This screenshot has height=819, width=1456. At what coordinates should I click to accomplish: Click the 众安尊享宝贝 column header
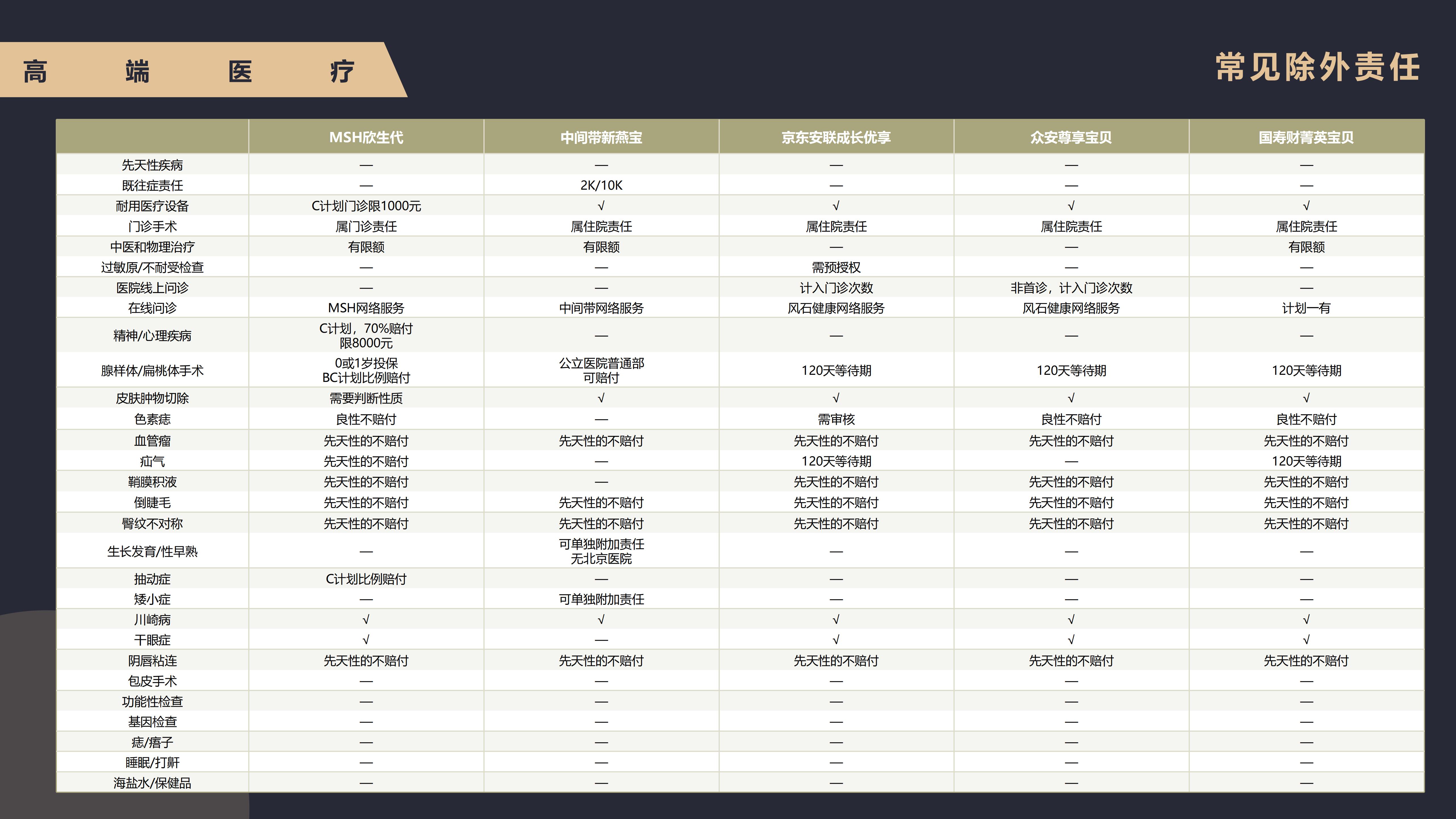[x=1071, y=137]
